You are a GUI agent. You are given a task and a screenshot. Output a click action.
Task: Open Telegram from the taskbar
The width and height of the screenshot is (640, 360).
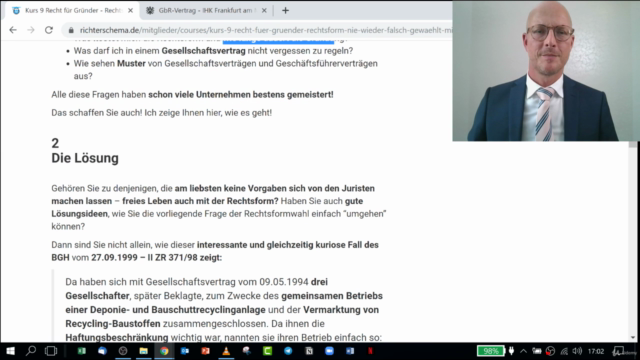tap(288, 351)
